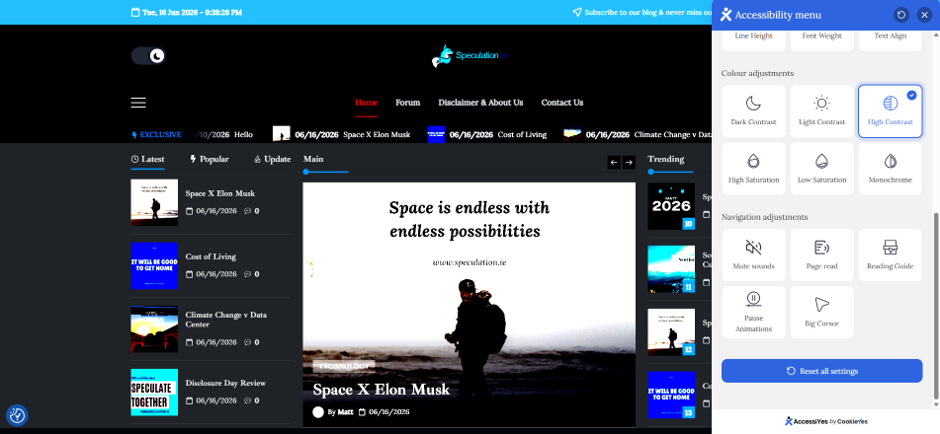Click the previous slide arrow
Screen dimensions: 940x434
click(614, 162)
